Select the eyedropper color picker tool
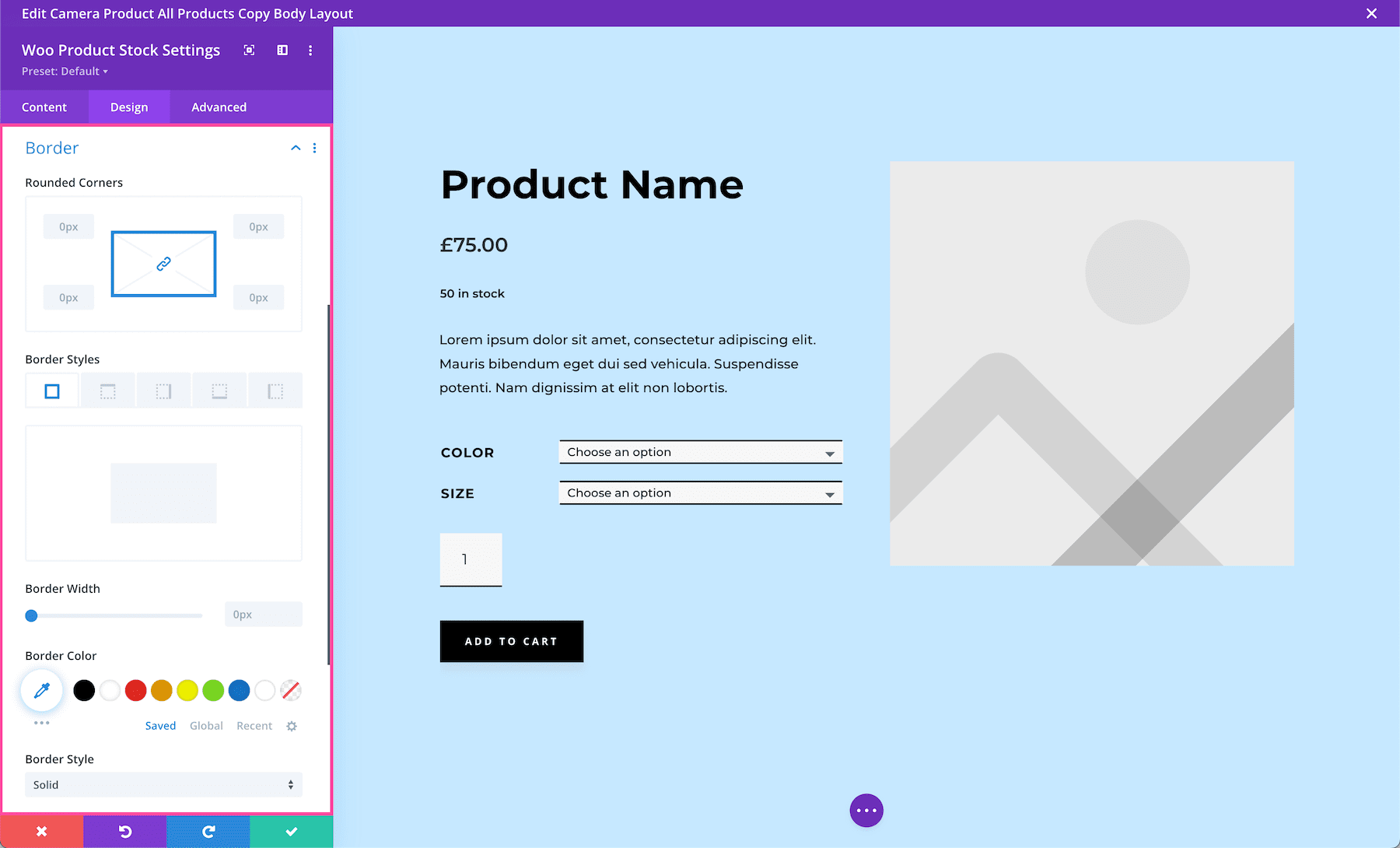Screen dimensions: 1400x848 coord(41,690)
